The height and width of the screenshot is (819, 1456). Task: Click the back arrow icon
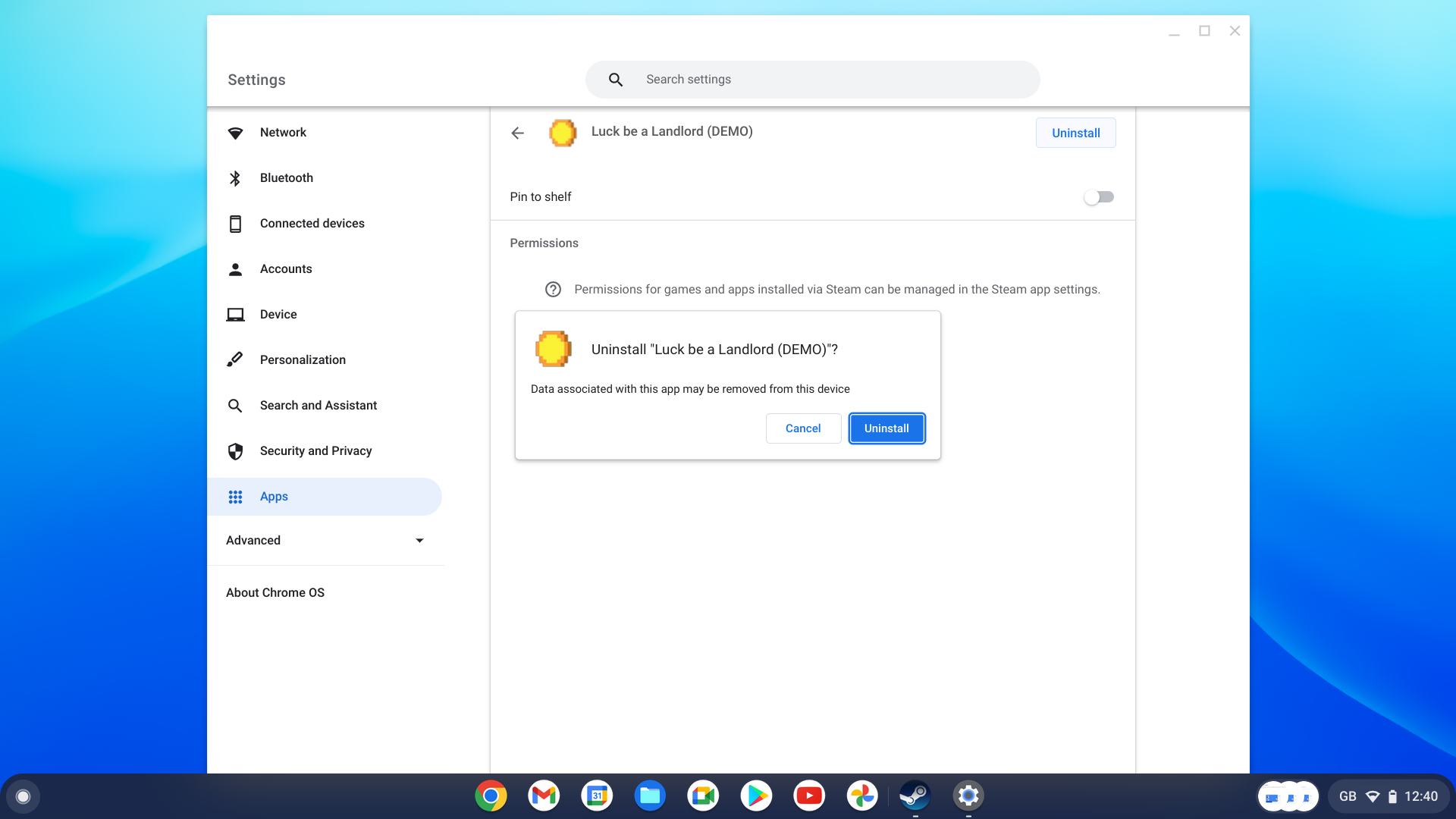coord(517,133)
